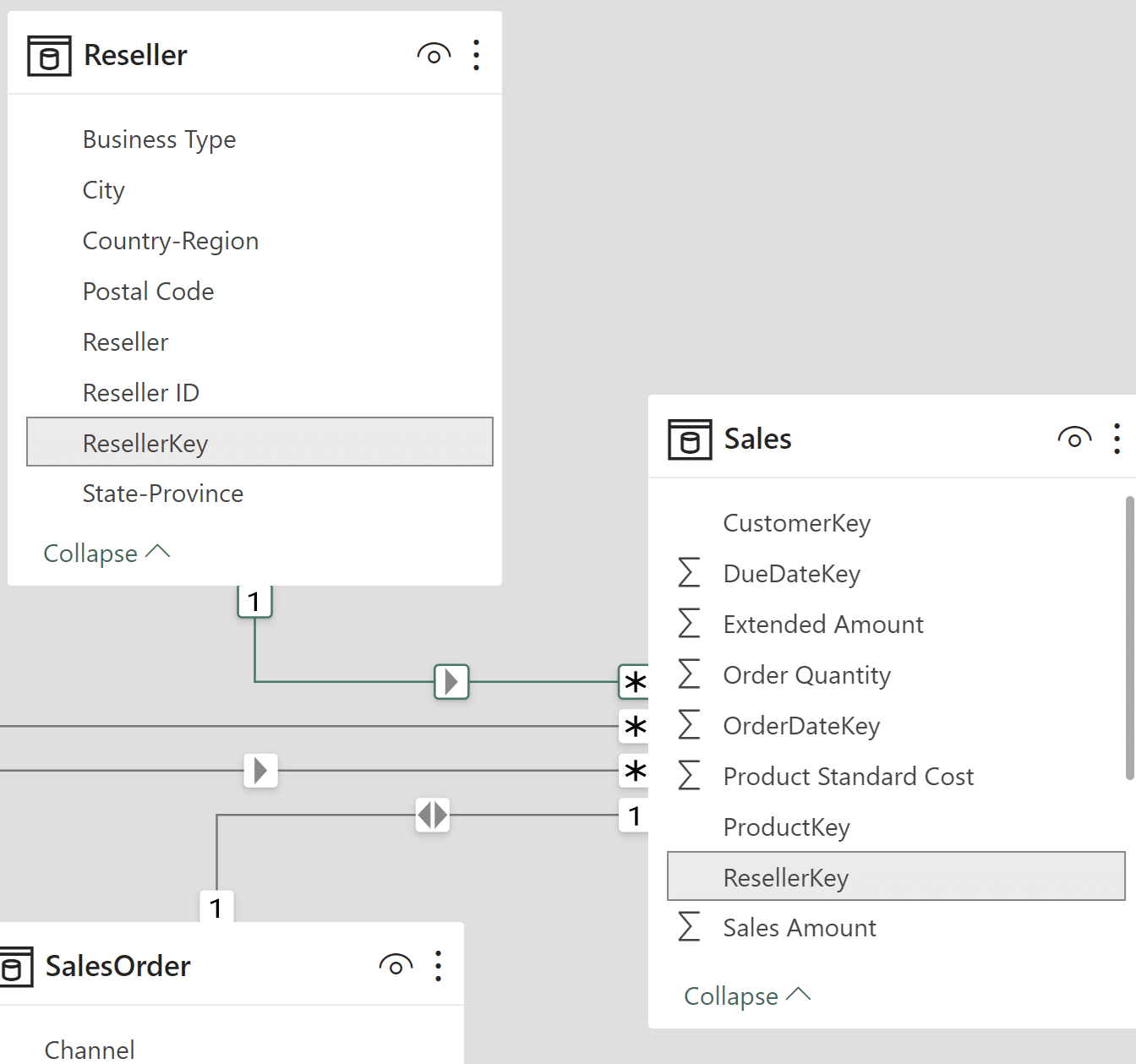
Task: Collapse the Sales field list
Action: click(746, 996)
